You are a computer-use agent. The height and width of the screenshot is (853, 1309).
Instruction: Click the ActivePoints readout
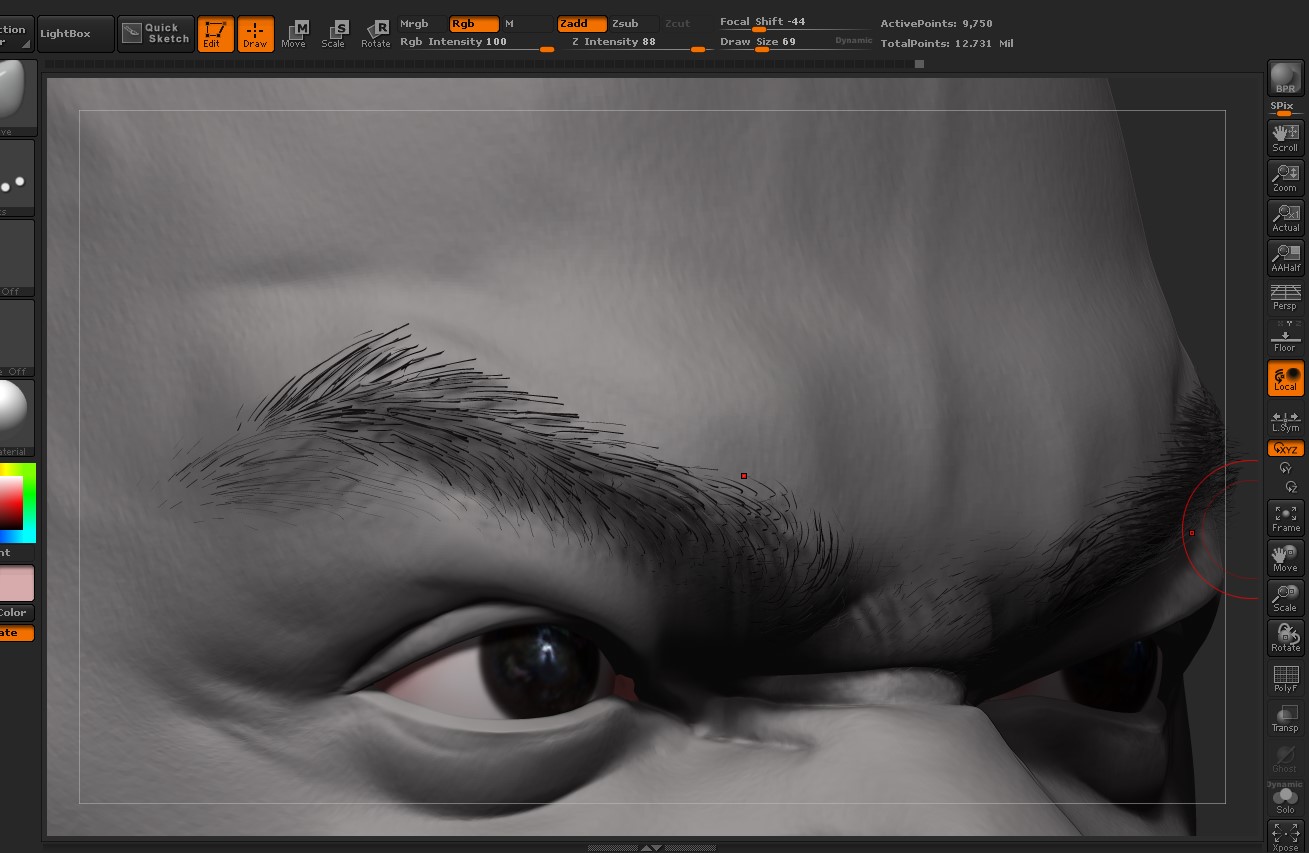936,23
